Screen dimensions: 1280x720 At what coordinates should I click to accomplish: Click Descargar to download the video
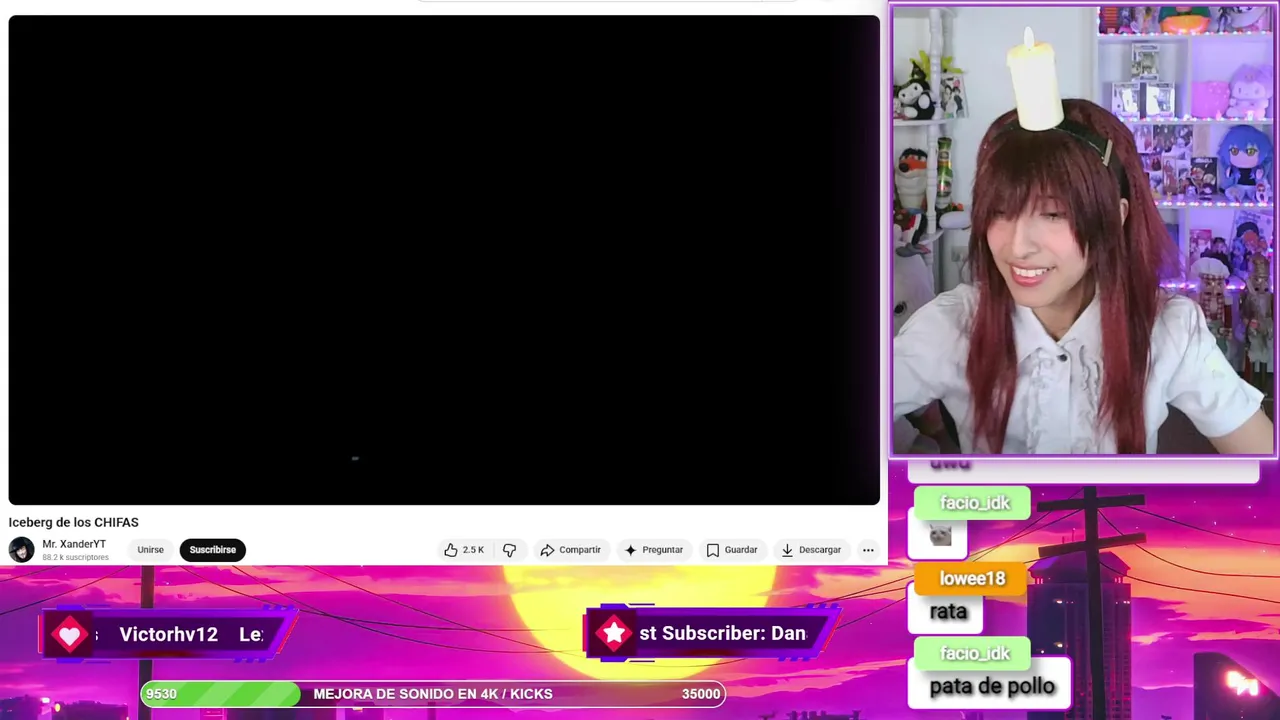[x=810, y=549]
